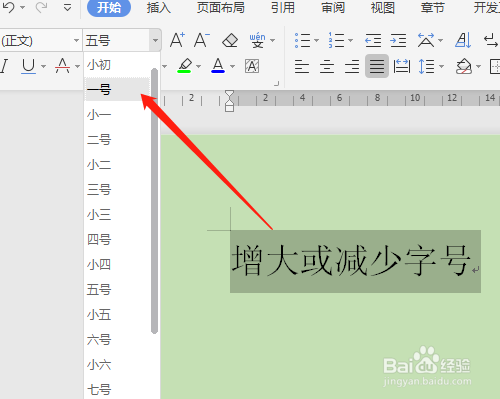
Task: Open the 引用 tab
Action: [283, 7]
